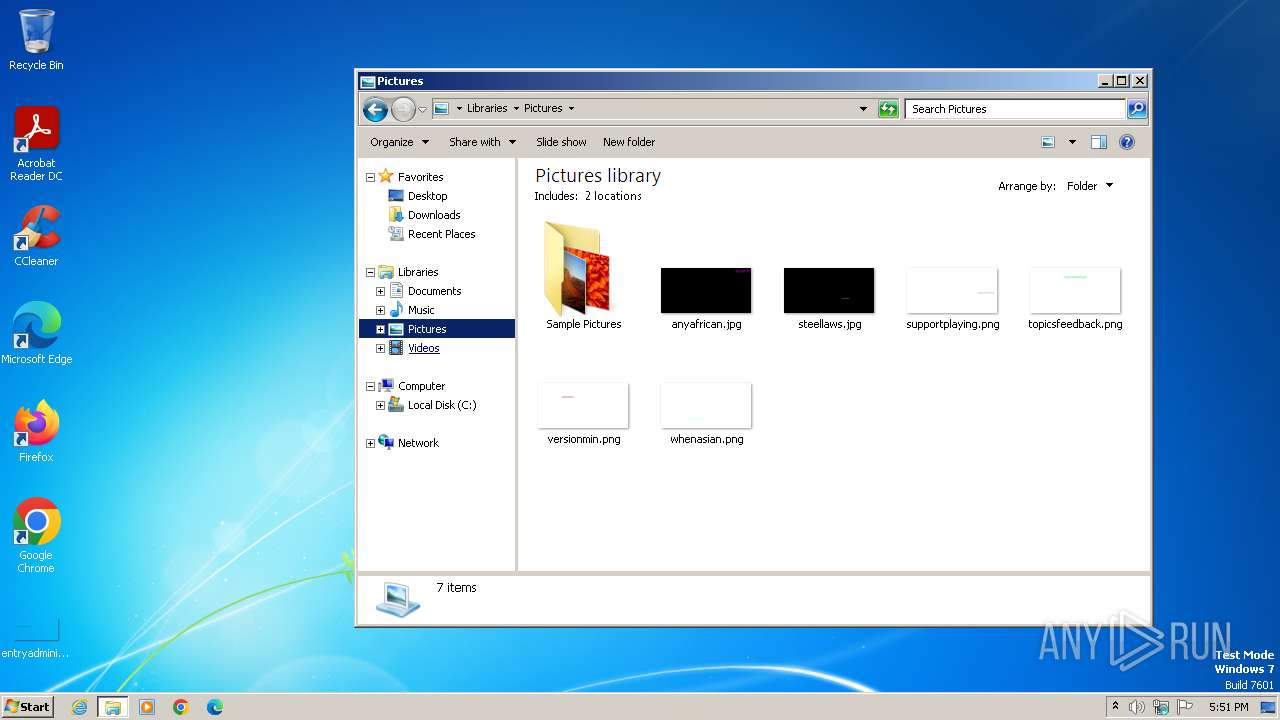
Task: Change view with the views icon
Action: pos(1048,142)
